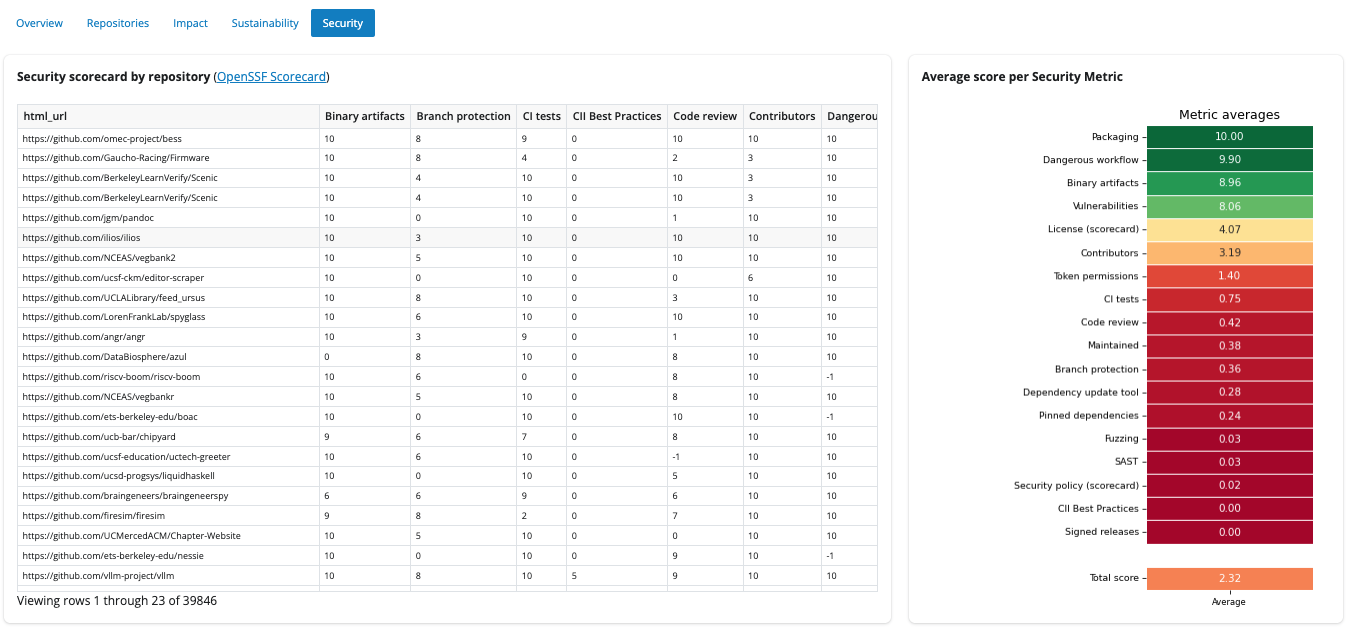This screenshot has height=628, width=1352.
Task: Click the yellow License (scorecard) 4.07 cell
Action: tap(1229, 230)
